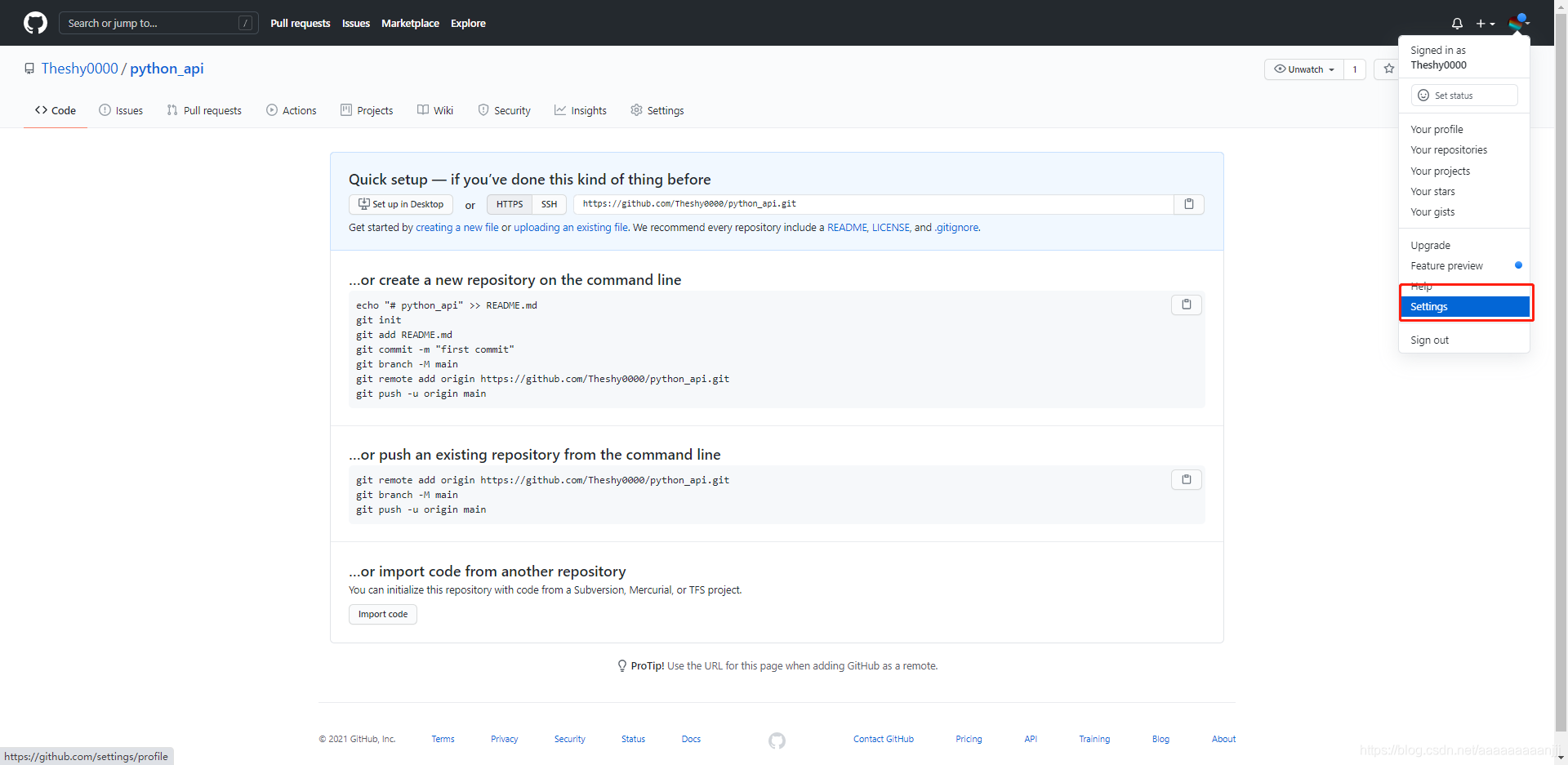This screenshot has width=1568, height=765.
Task: Switch to the Insights tab
Action: coord(581,110)
